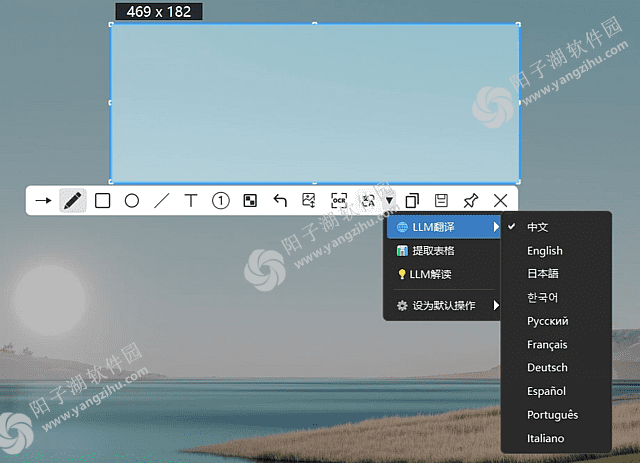Click the bottom-right selection resize handle

click(x=518, y=182)
